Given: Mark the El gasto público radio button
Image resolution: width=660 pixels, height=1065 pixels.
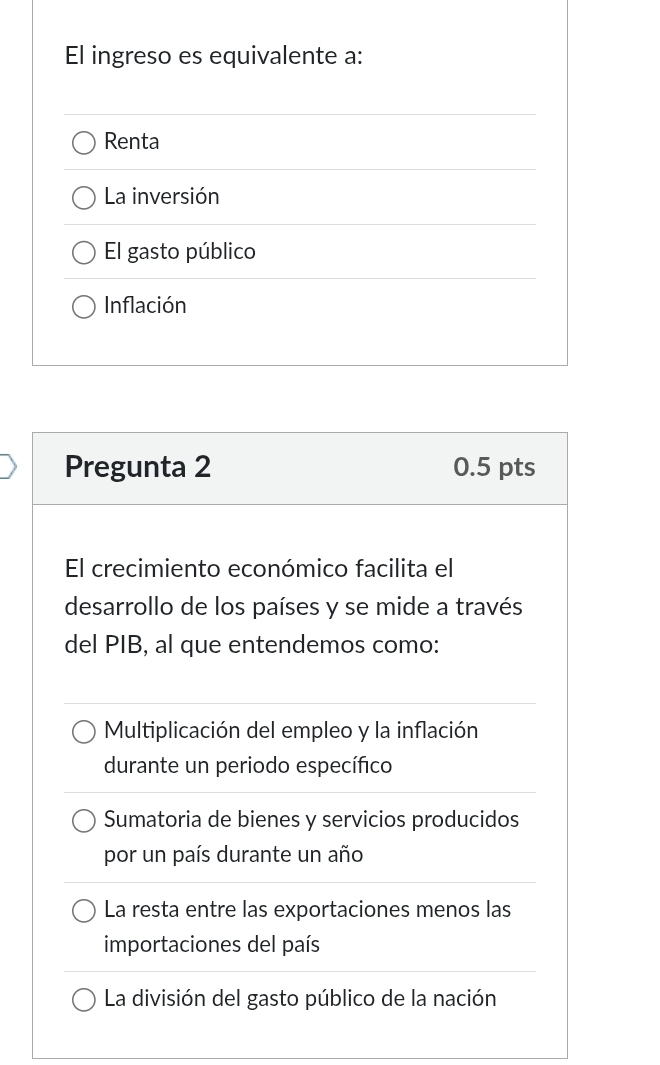Looking at the screenshot, I should 84,253.
